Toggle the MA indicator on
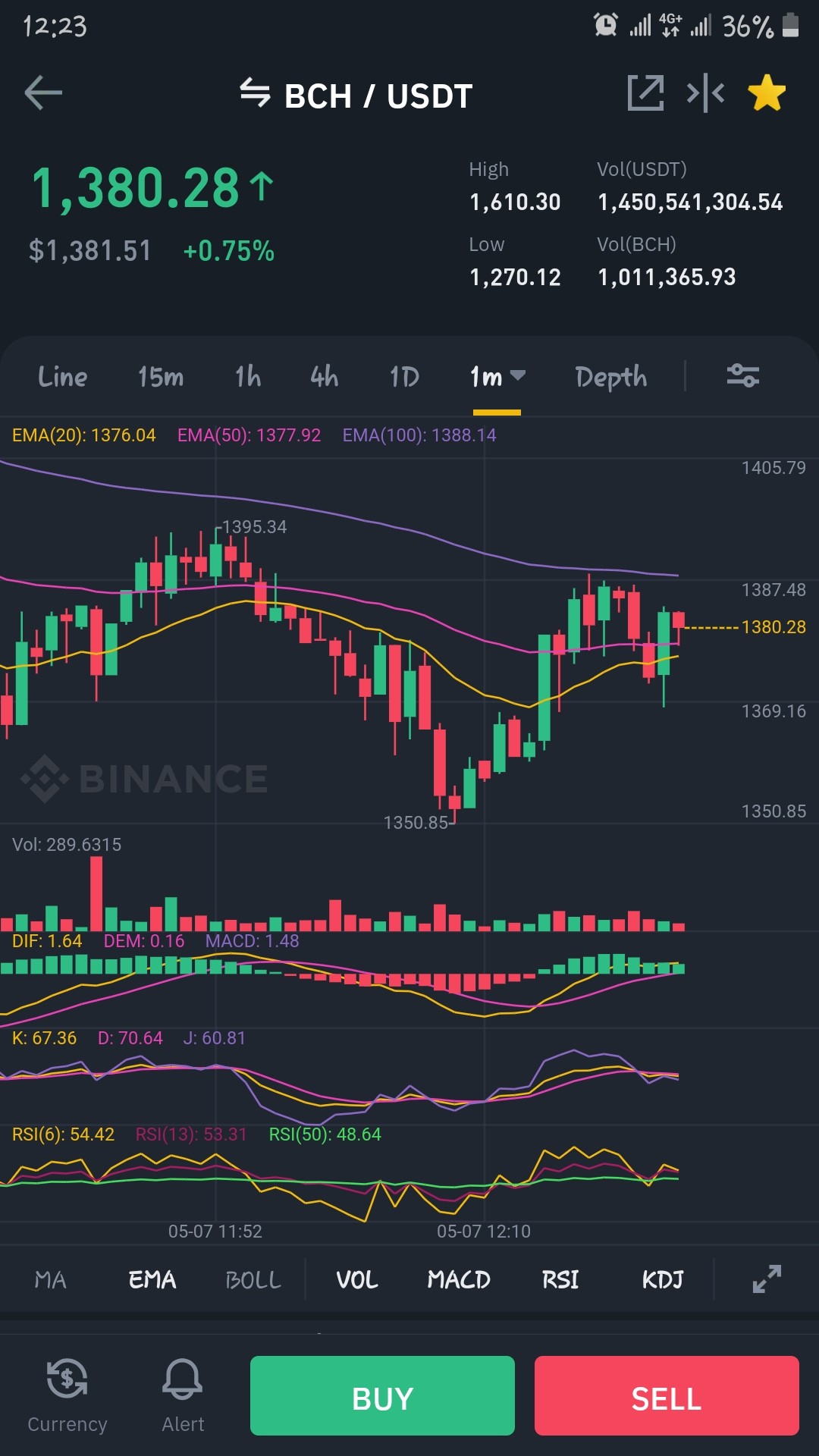819x1456 pixels. [x=51, y=1280]
